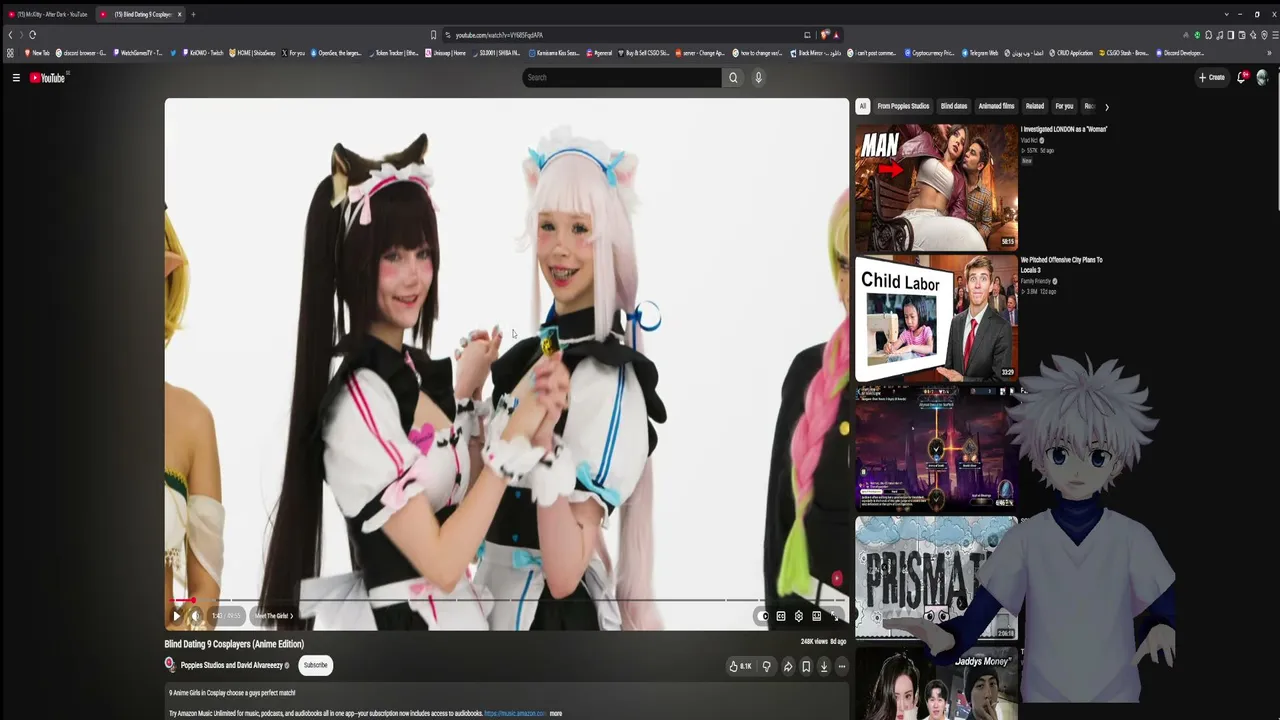Open the more actions ellipsis menu

(x=842, y=666)
